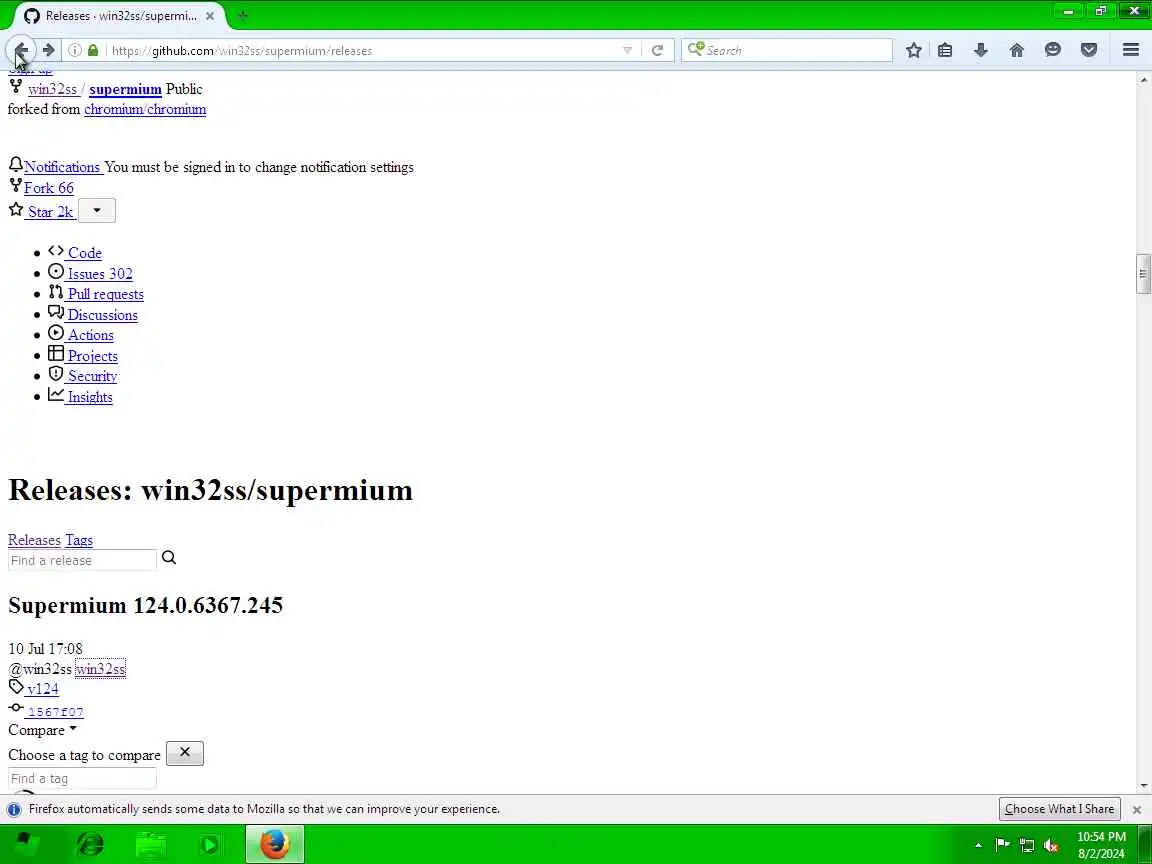Viewport: 1152px width, 864px height.
Task: Click the Supermium 124.0.6367.245 release heading
Action: (145, 605)
